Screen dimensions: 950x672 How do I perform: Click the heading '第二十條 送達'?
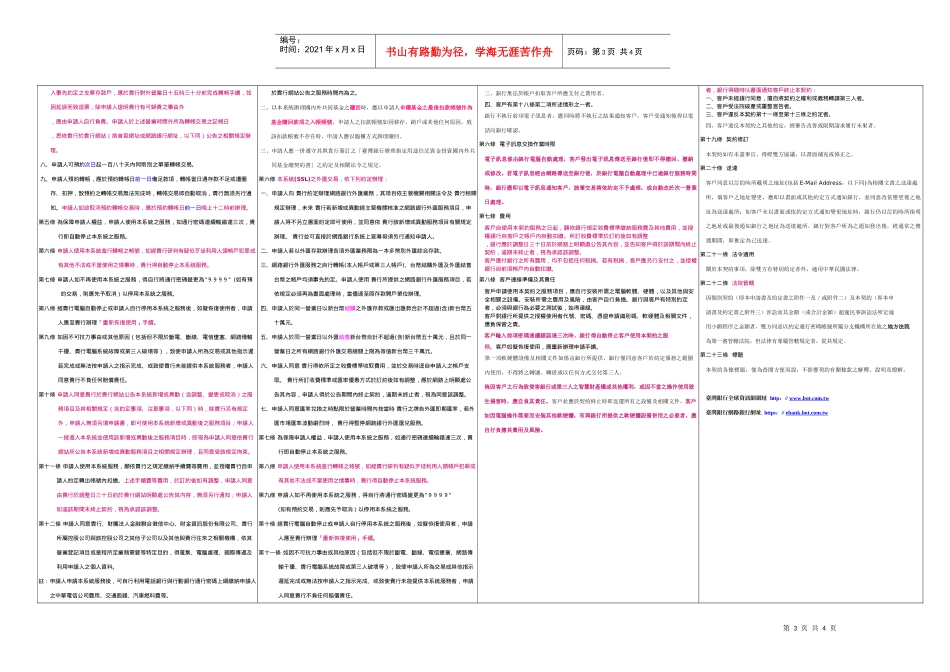pyautogui.click(x=719, y=168)
